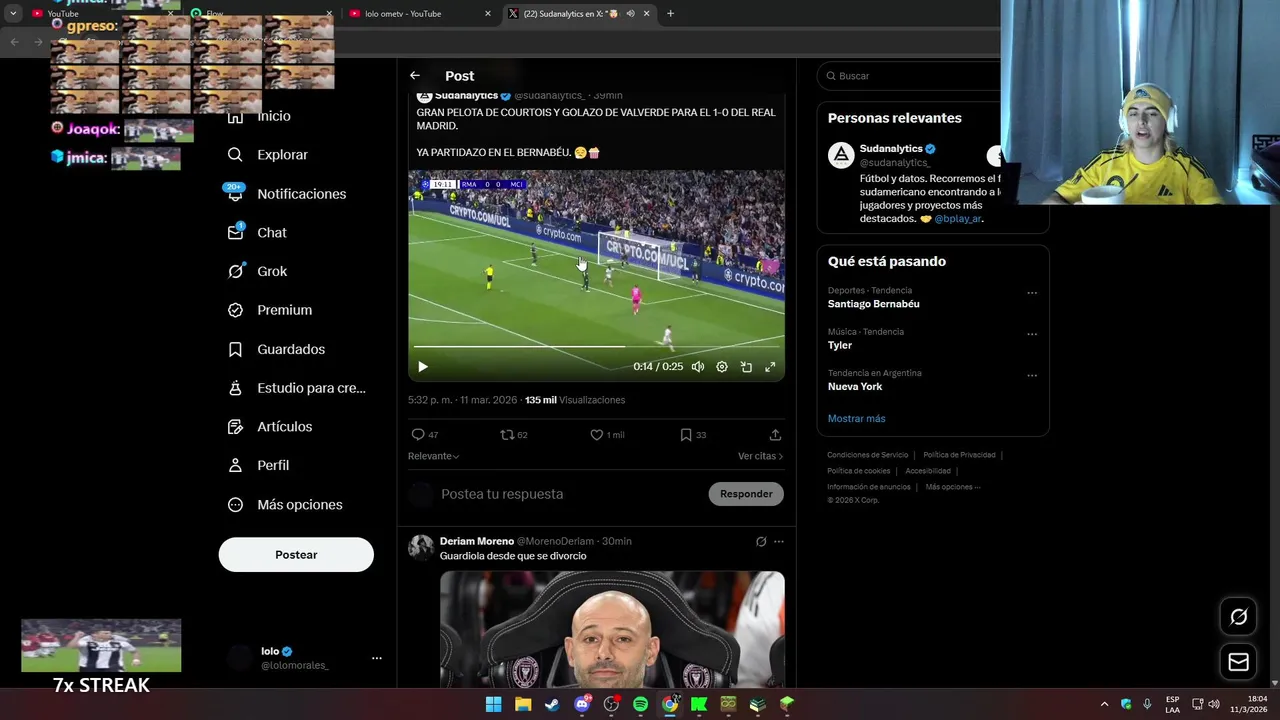
Task: Mute the Sudanalytics tab audio icon
Action: [x=630, y=14]
